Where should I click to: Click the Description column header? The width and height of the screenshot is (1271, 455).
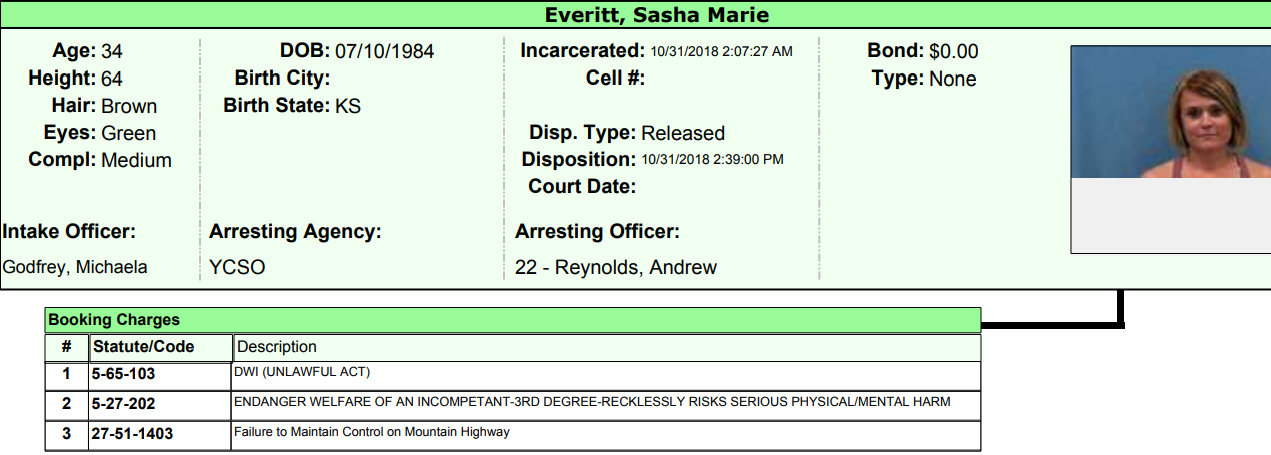[x=276, y=347]
